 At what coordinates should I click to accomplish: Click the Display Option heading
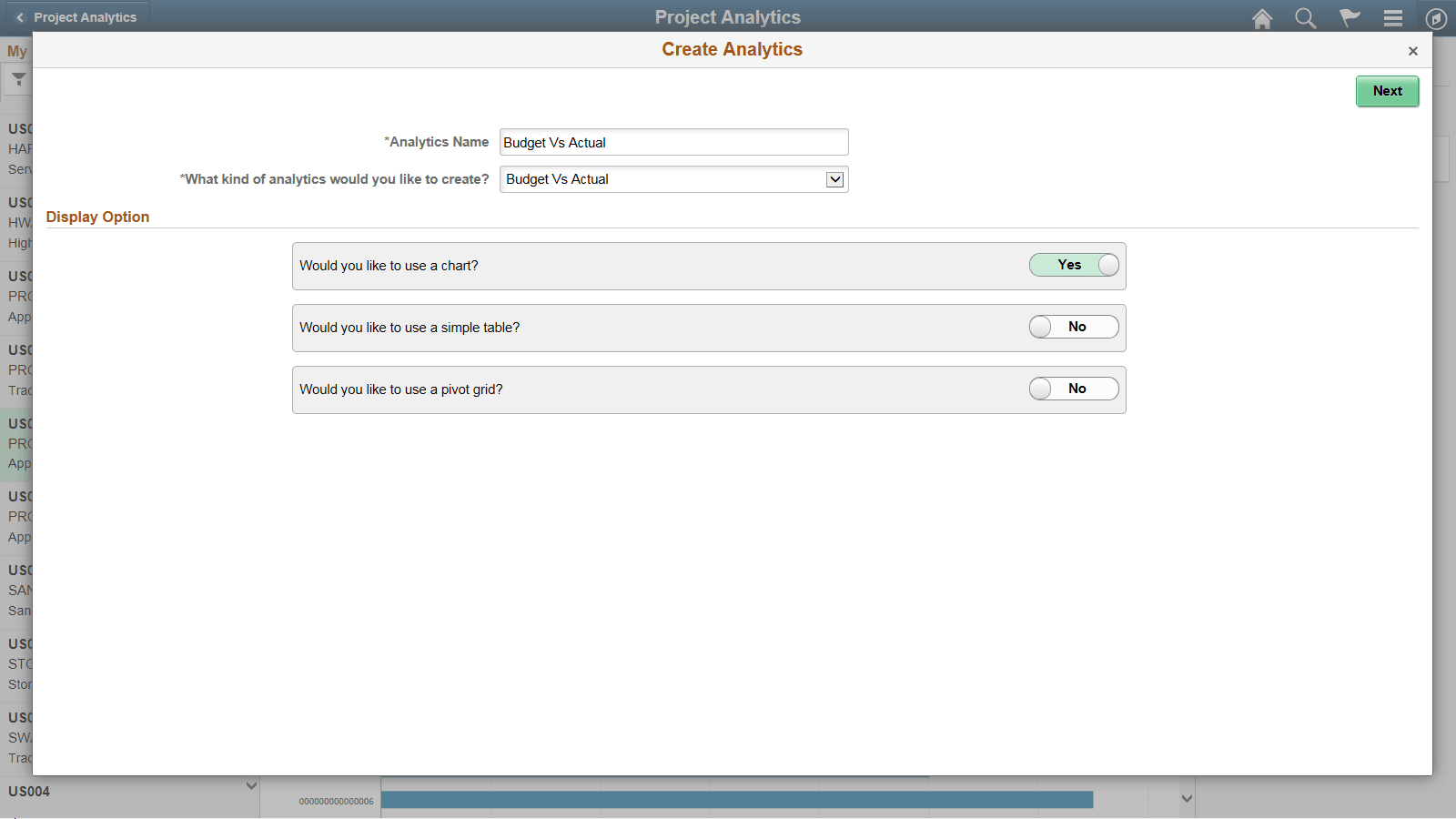97,217
